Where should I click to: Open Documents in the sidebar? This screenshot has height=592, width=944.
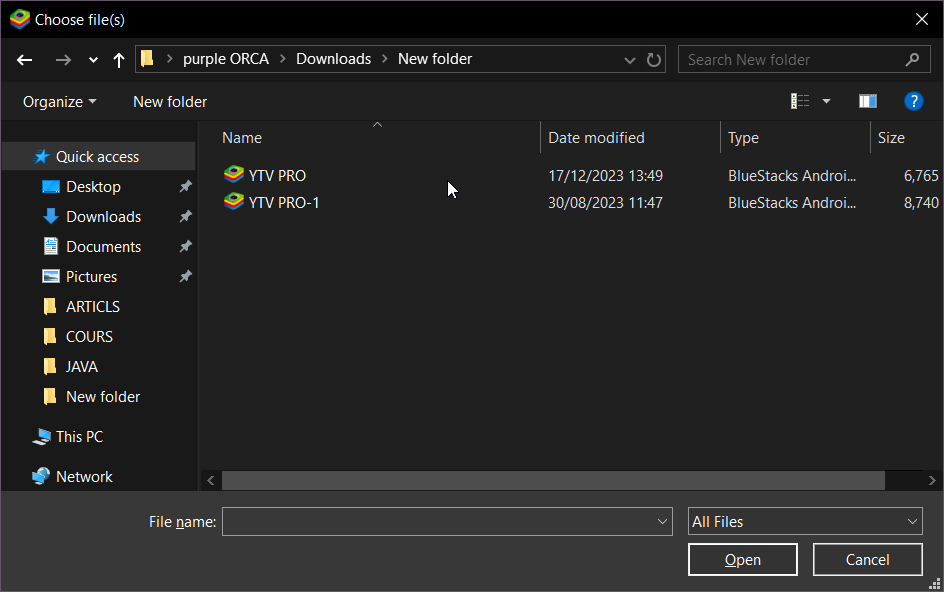point(104,247)
